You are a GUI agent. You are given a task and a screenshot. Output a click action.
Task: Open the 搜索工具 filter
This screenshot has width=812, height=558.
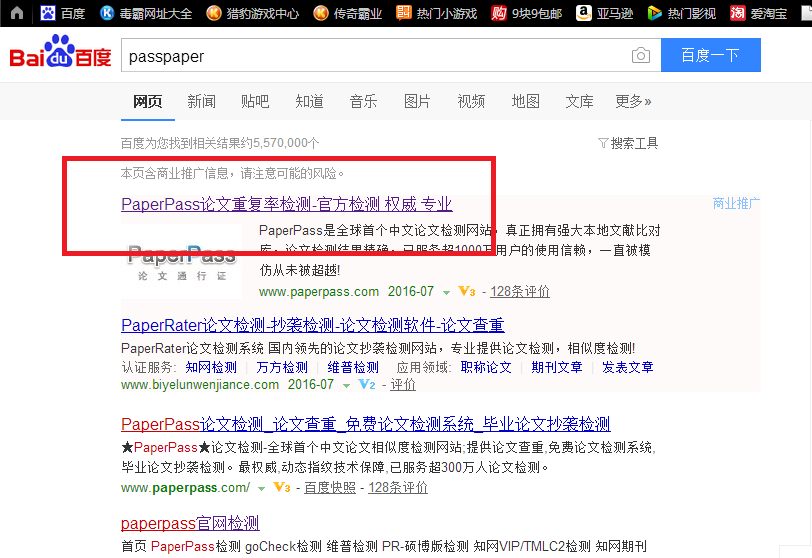tap(628, 143)
